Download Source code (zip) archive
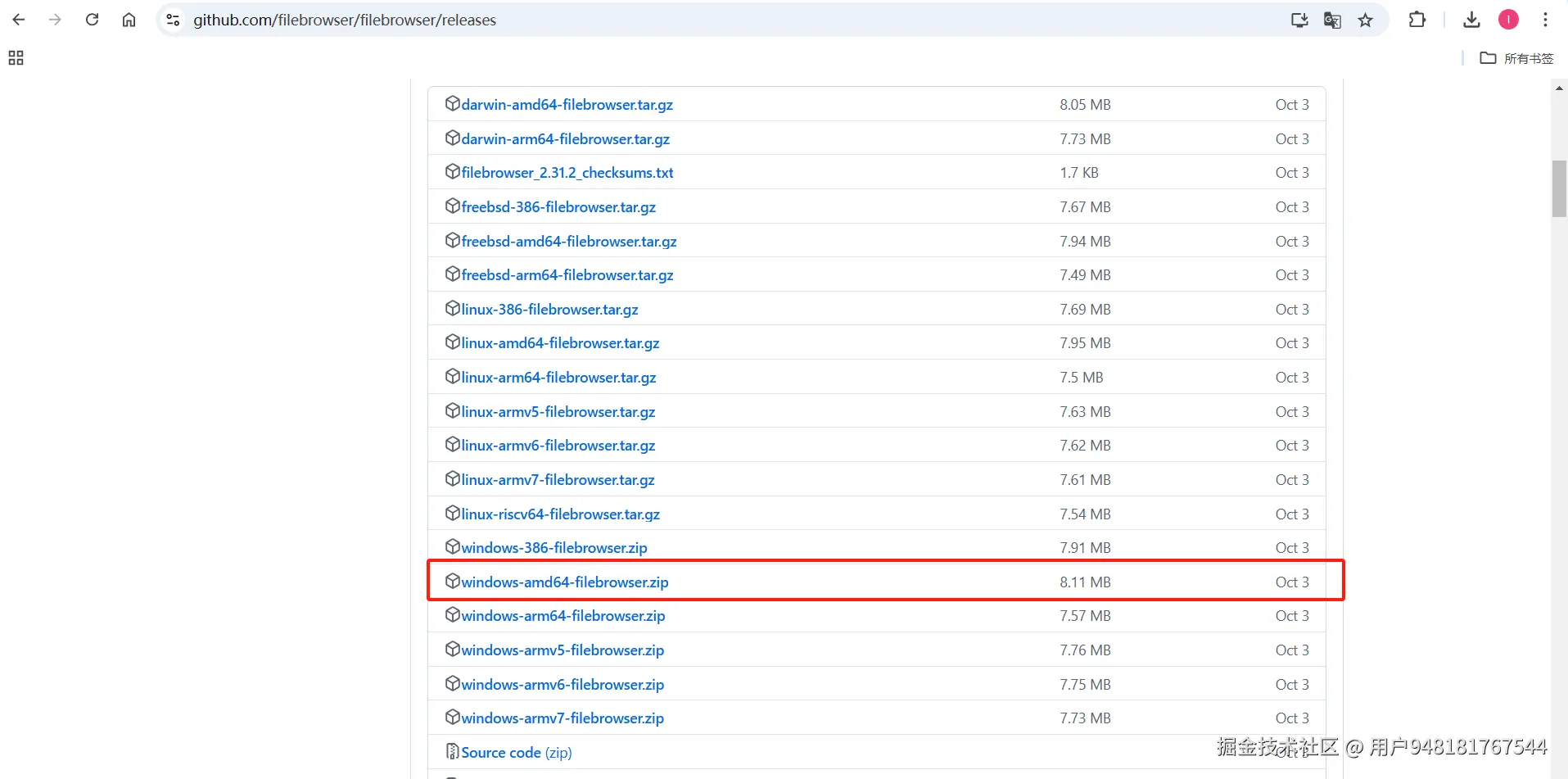Screen dimensions: 1568x779 (516, 753)
